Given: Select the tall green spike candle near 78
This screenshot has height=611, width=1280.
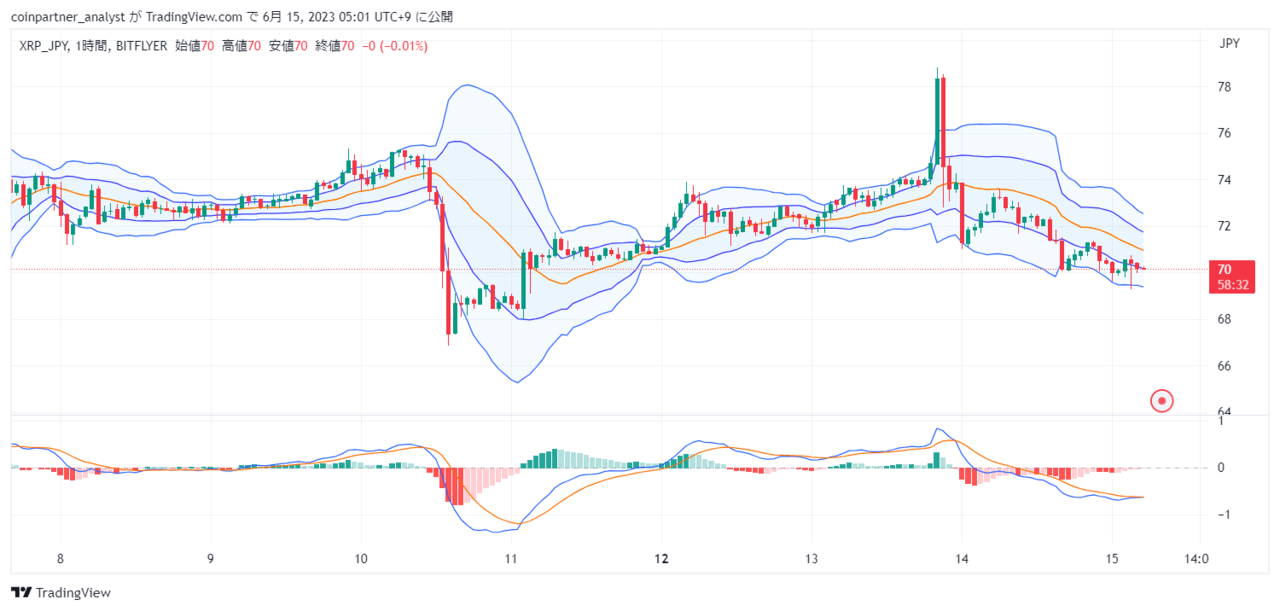Looking at the screenshot, I should click(x=937, y=118).
